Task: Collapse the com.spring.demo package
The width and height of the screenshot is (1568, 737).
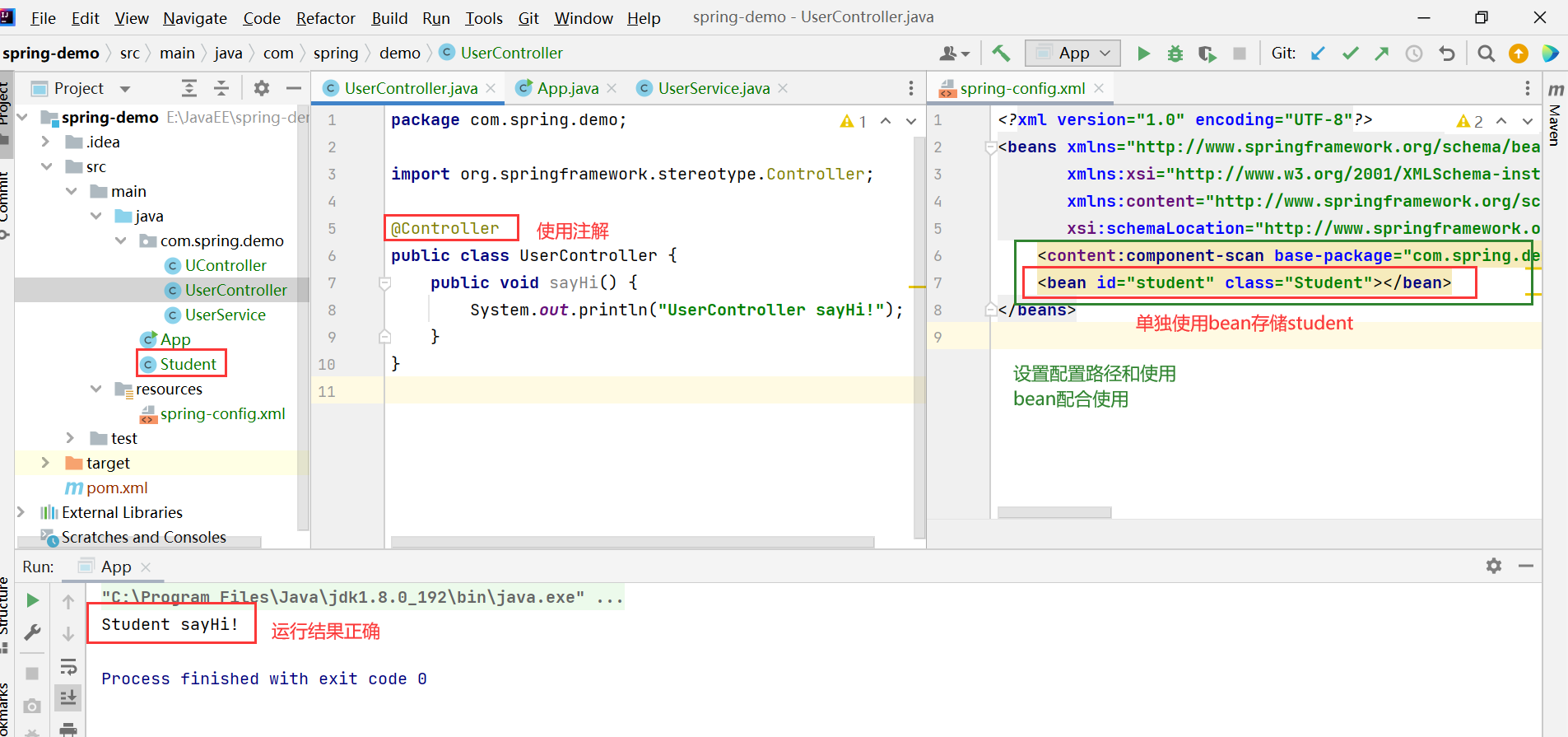Action: [x=121, y=240]
